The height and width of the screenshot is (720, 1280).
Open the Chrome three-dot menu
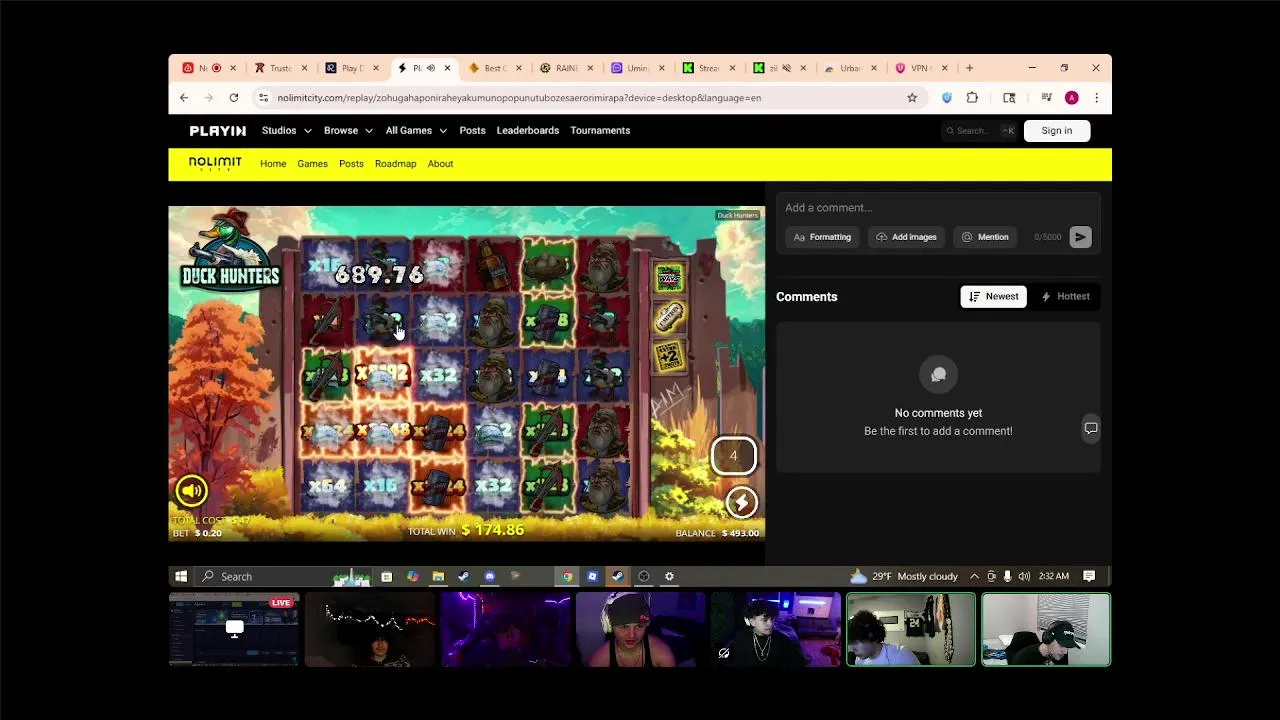coord(1096,98)
